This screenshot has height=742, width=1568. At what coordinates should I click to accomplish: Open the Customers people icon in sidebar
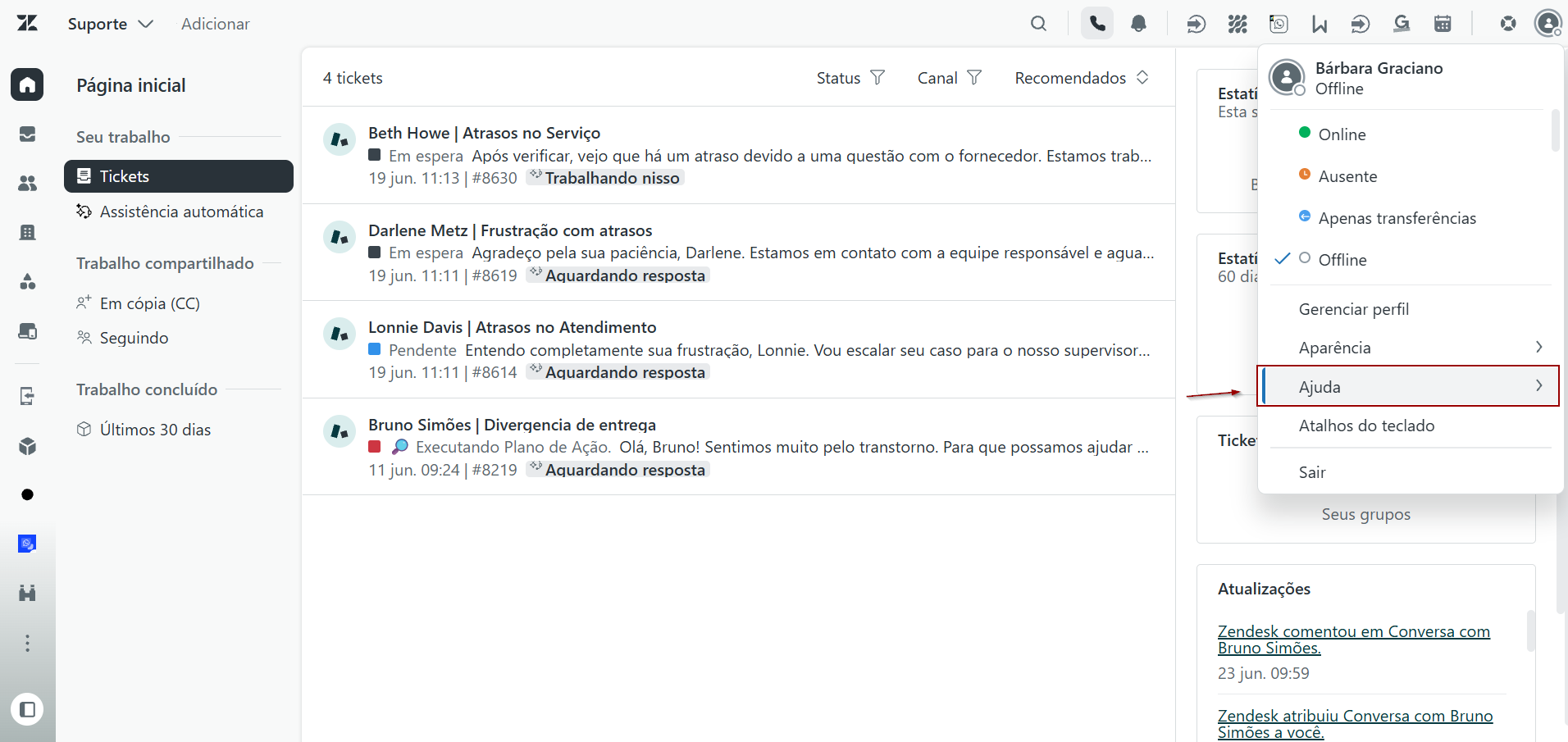click(x=27, y=183)
